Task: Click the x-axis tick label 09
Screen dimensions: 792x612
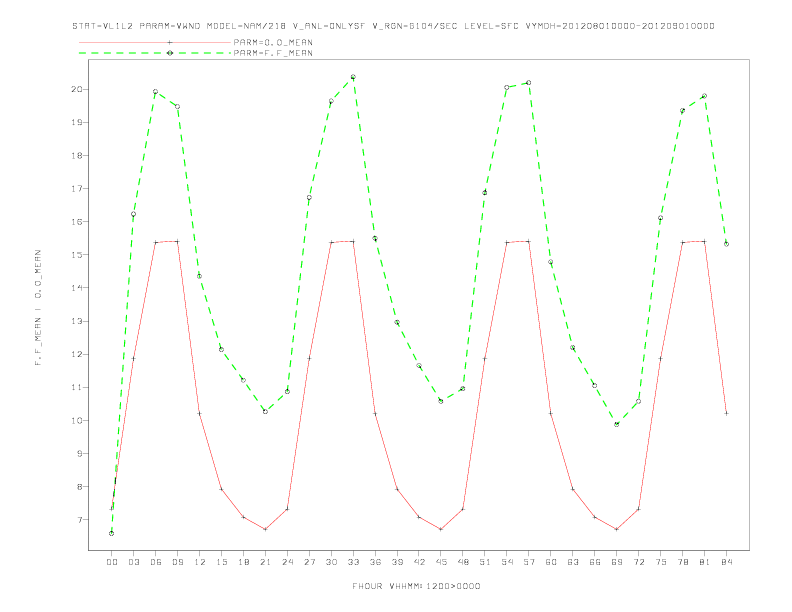Action: 177,562
